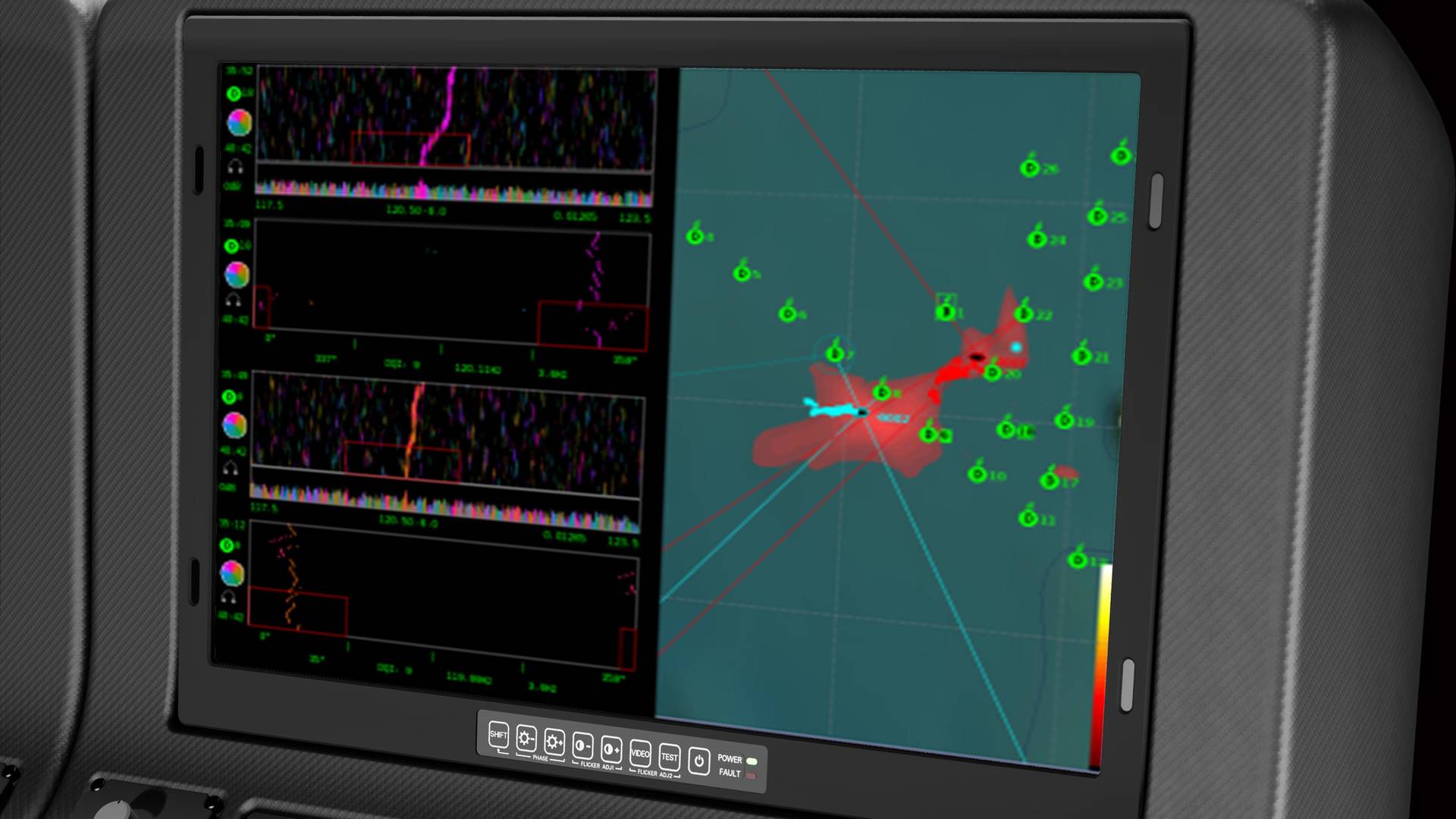1456x819 pixels.
Task: Increase brightness with PHASE plus button
Action: pyautogui.click(x=554, y=742)
